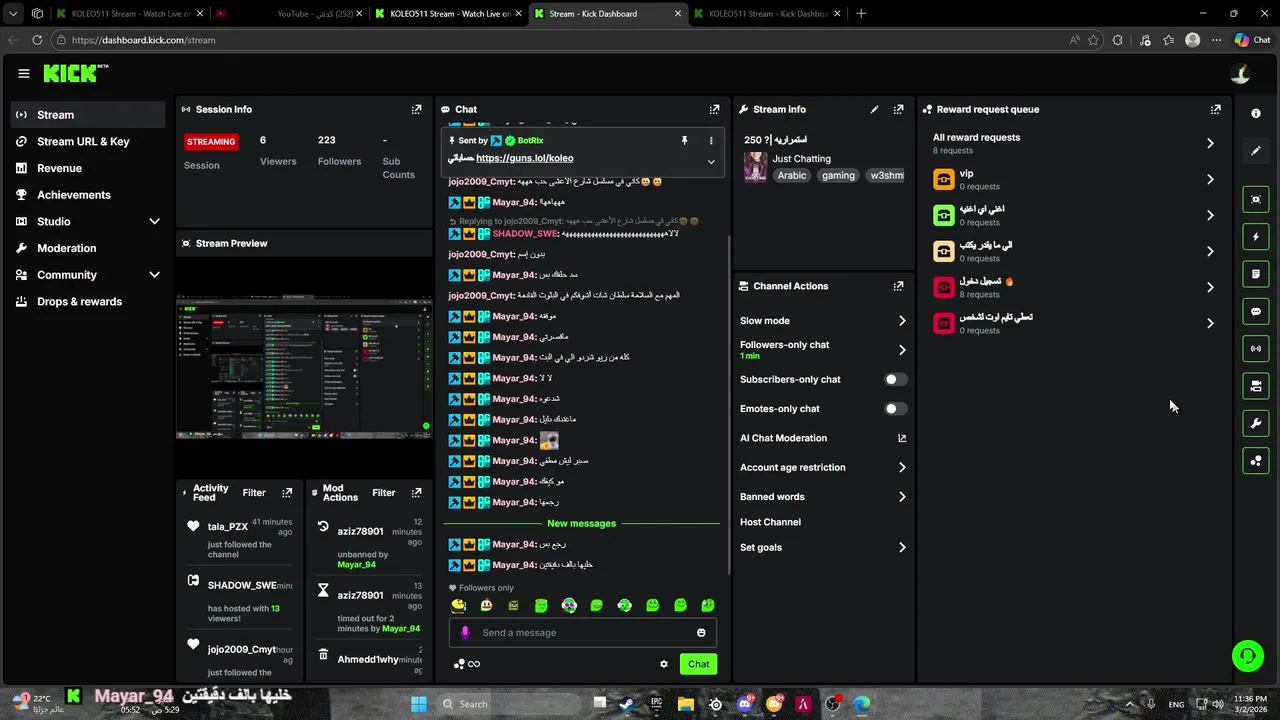
Task: Toggle Emotes-only chat switch
Action: [x=896, y=409]
